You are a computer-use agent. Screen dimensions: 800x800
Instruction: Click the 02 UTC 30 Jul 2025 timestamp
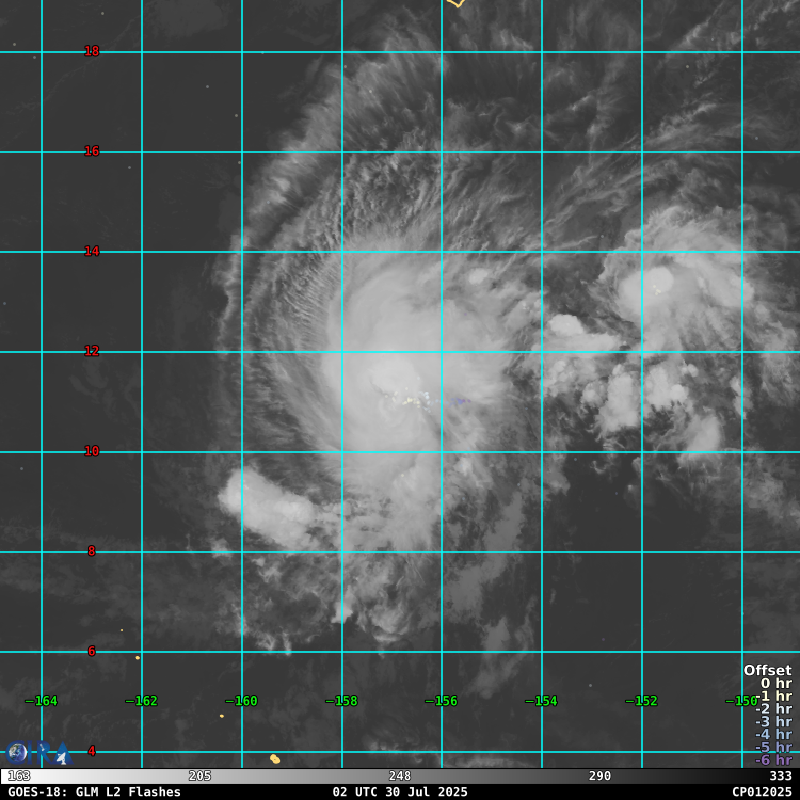[x=400, y=792]
